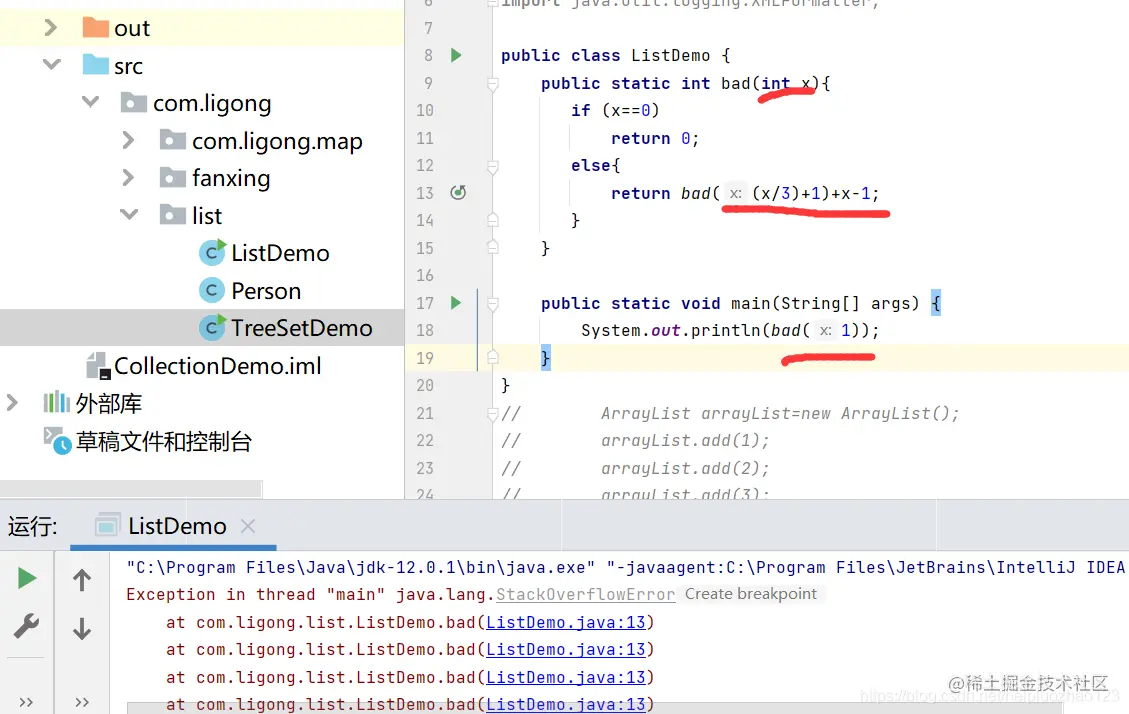Screen dimensions: 1129x714
Task: Open the StackOverflowError link
Action: click(585, 595)
